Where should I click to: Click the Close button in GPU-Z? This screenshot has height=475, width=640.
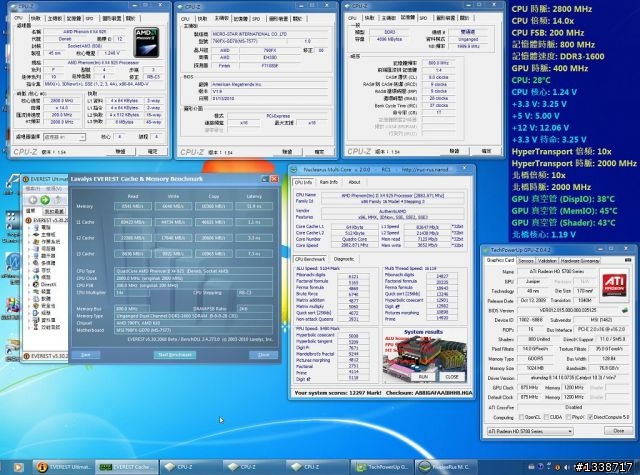click(618, 431)
